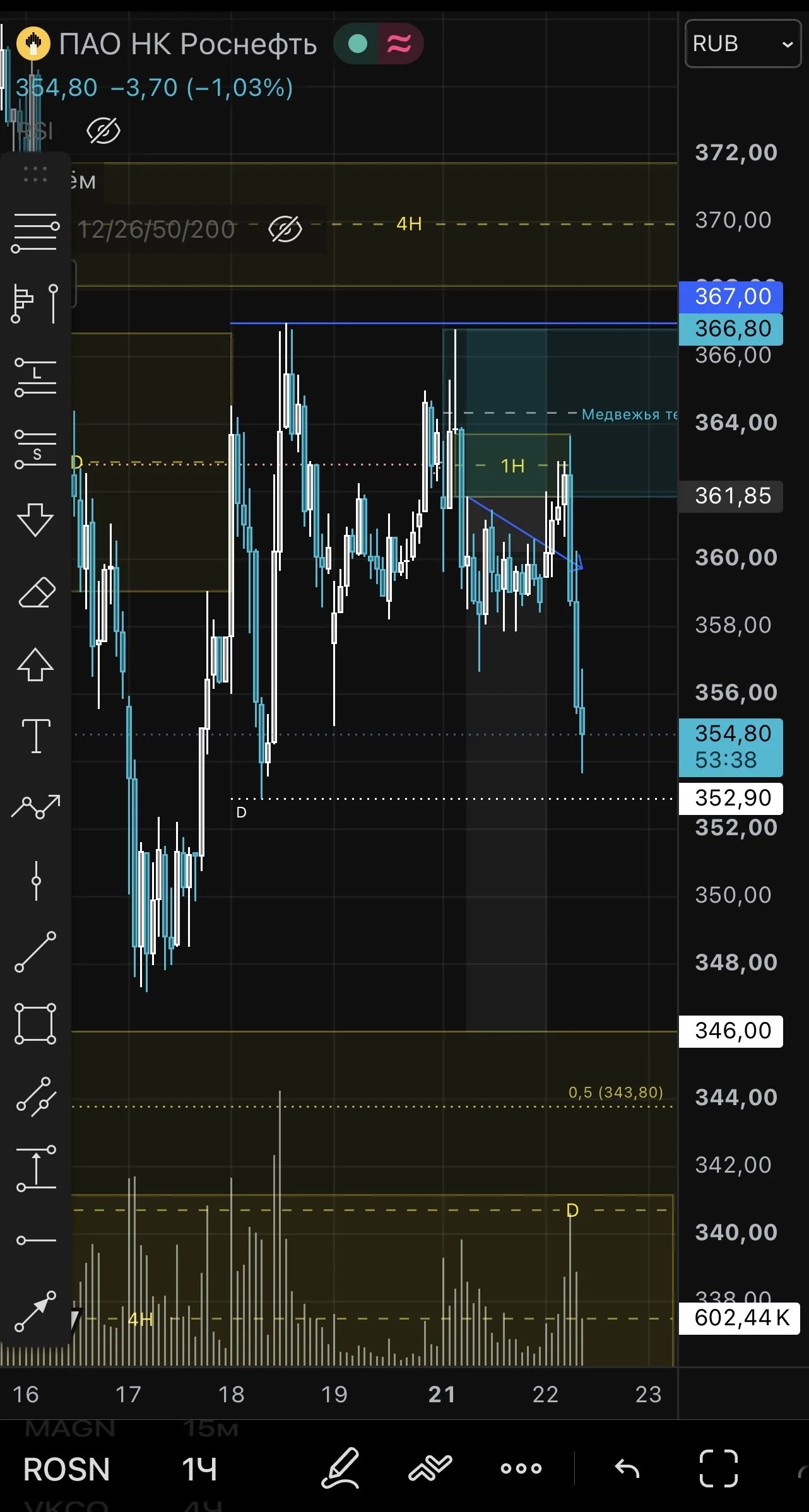The width and height of the screenshot is (809, 1512).
Task: Tap the 344,00 price axis label
Action: (736, 1098)
